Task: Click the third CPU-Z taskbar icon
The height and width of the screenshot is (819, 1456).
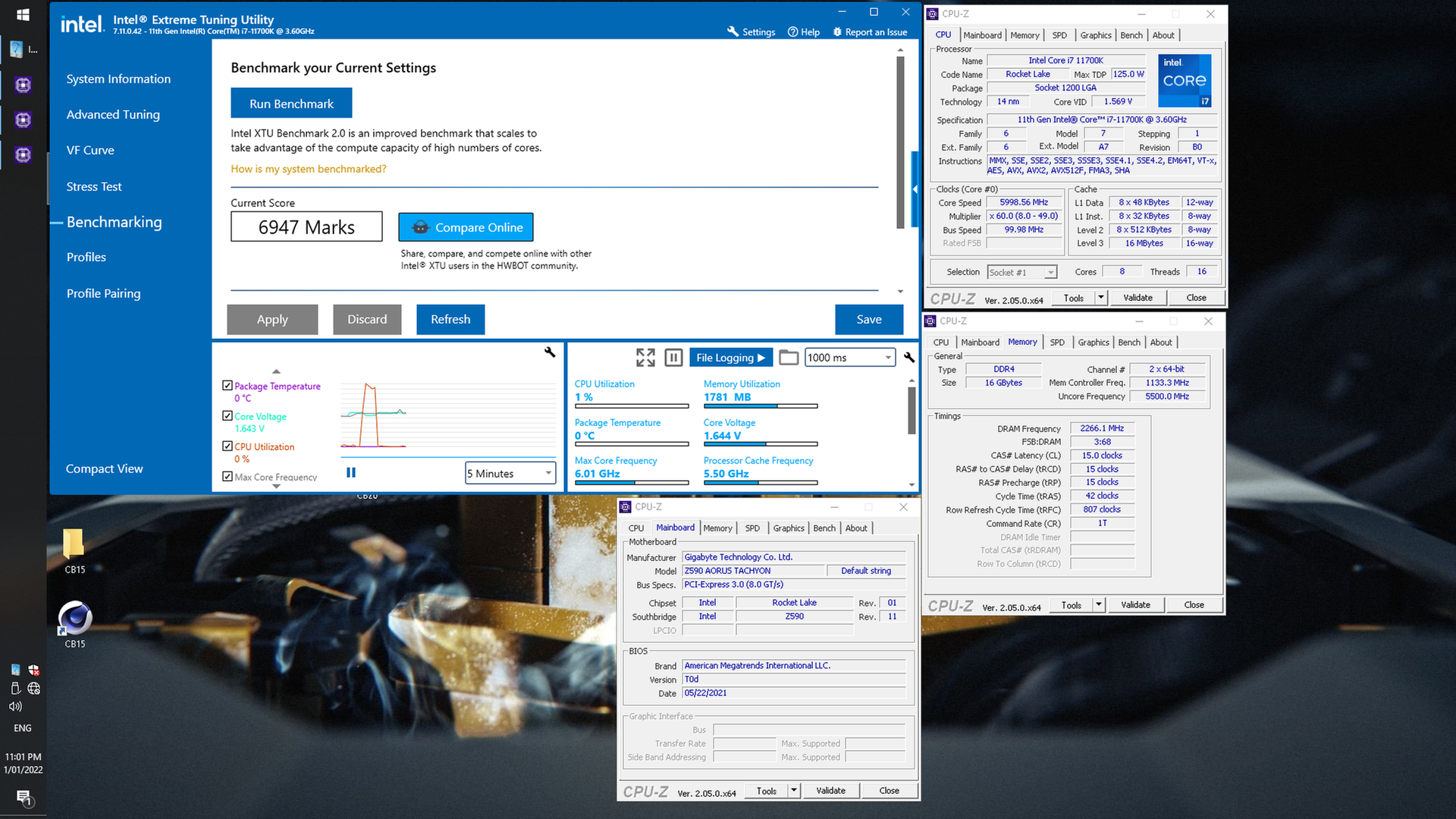Action: [x=23, y=155]
